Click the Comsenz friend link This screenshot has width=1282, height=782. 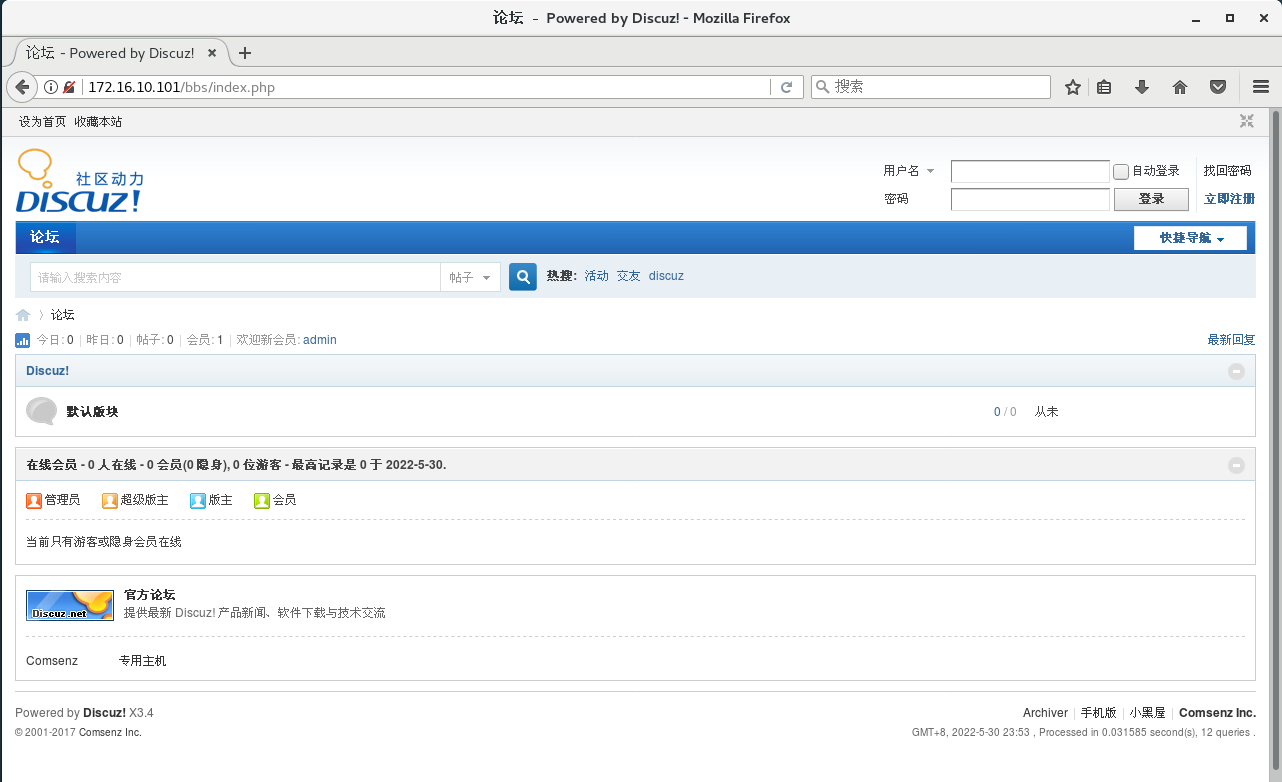(x=52, y=661)
